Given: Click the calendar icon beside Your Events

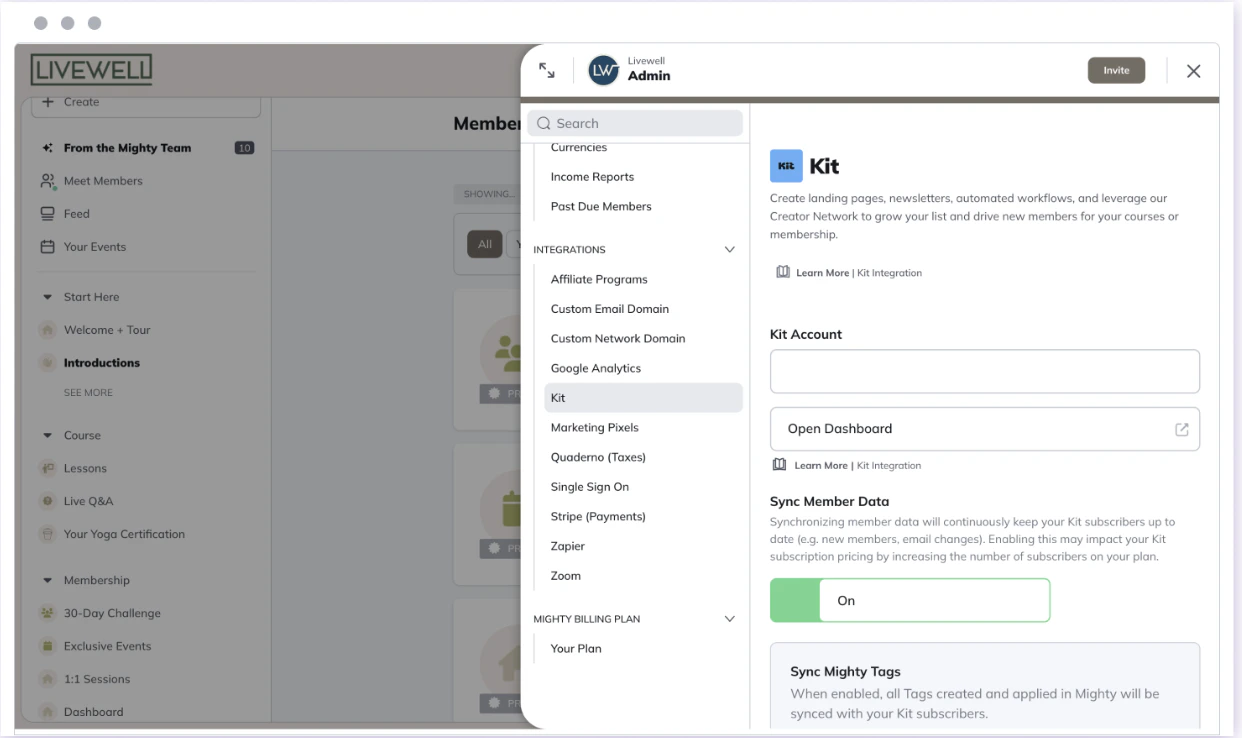Looking at the screenshot, I should 47,247.
